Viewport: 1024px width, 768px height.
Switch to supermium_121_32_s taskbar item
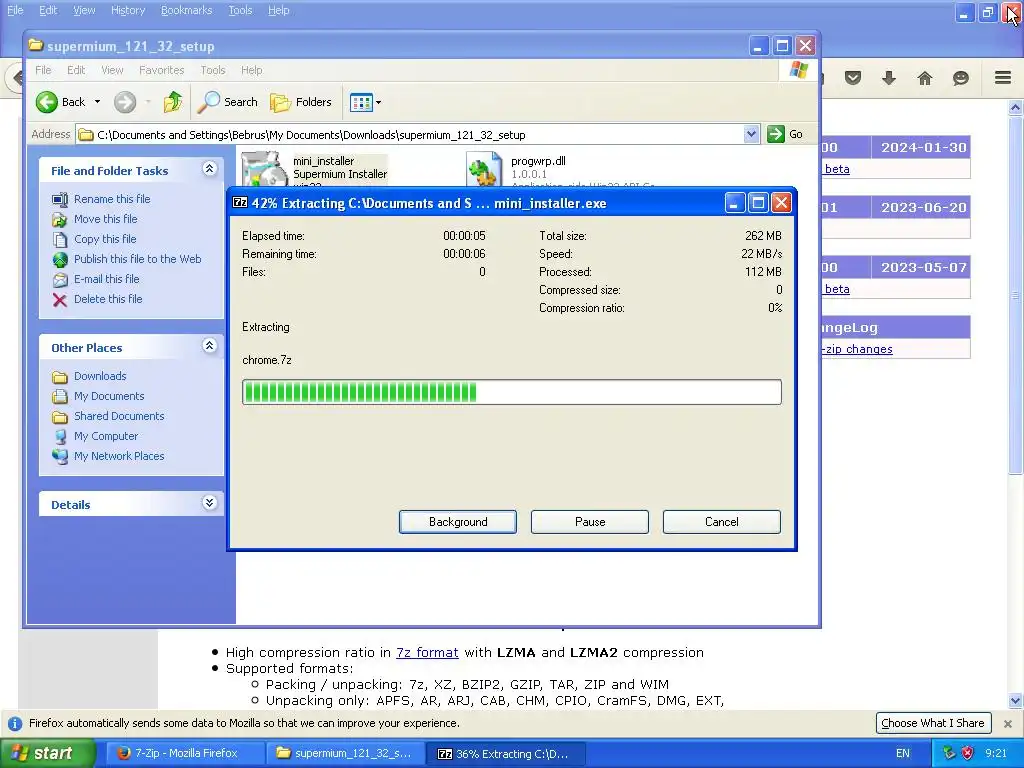pyautogui.click(x=345, y=753)
